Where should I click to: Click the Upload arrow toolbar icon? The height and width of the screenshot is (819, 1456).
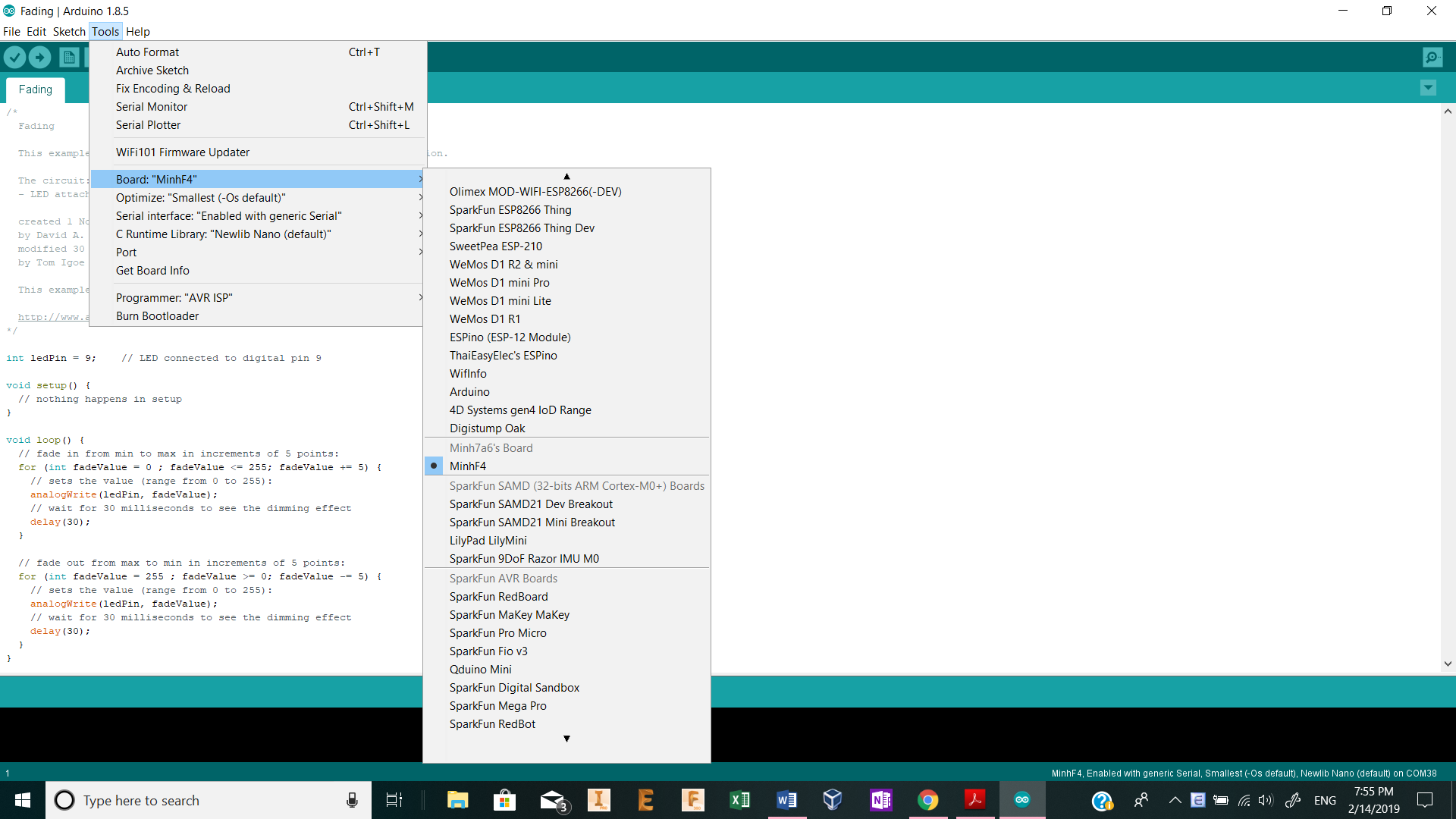point(39,57)
